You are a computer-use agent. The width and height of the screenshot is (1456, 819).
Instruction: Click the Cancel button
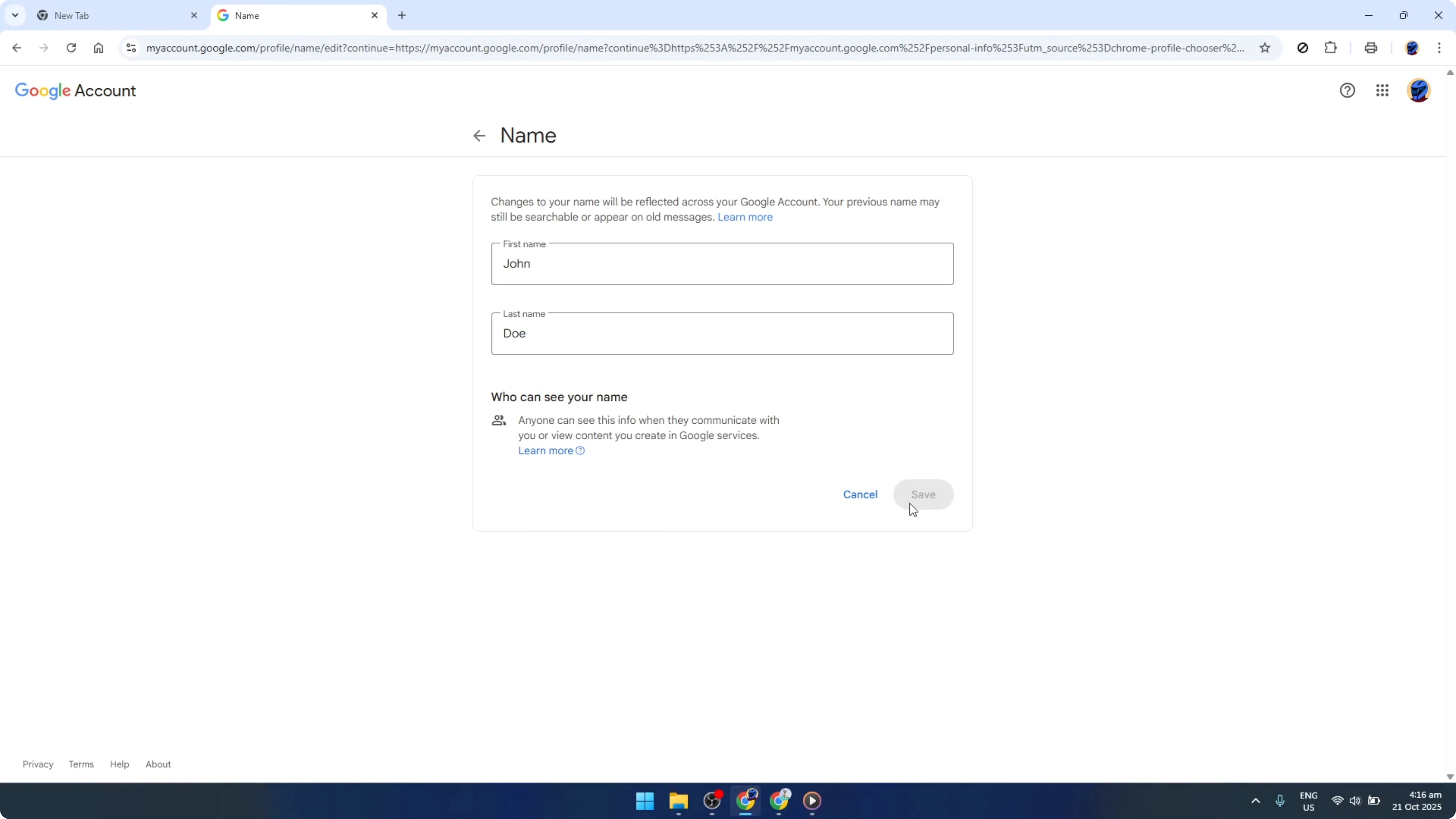(860, 495)
